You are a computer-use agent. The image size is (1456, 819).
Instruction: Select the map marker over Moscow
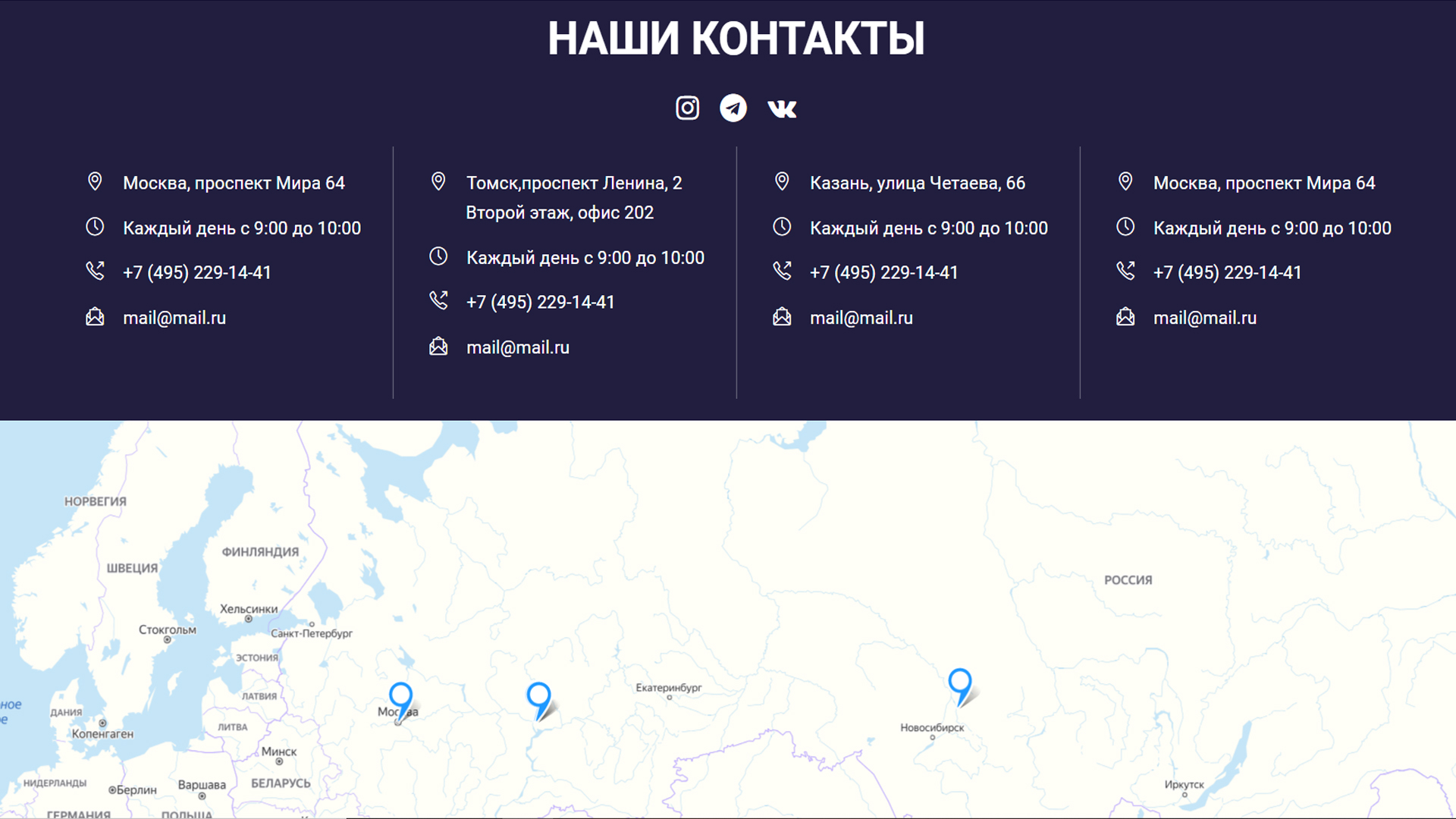(x=400, y=696)
